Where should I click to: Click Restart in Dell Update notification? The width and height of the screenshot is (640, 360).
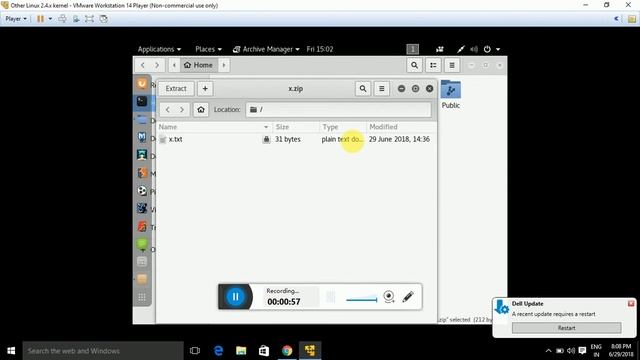567,328
